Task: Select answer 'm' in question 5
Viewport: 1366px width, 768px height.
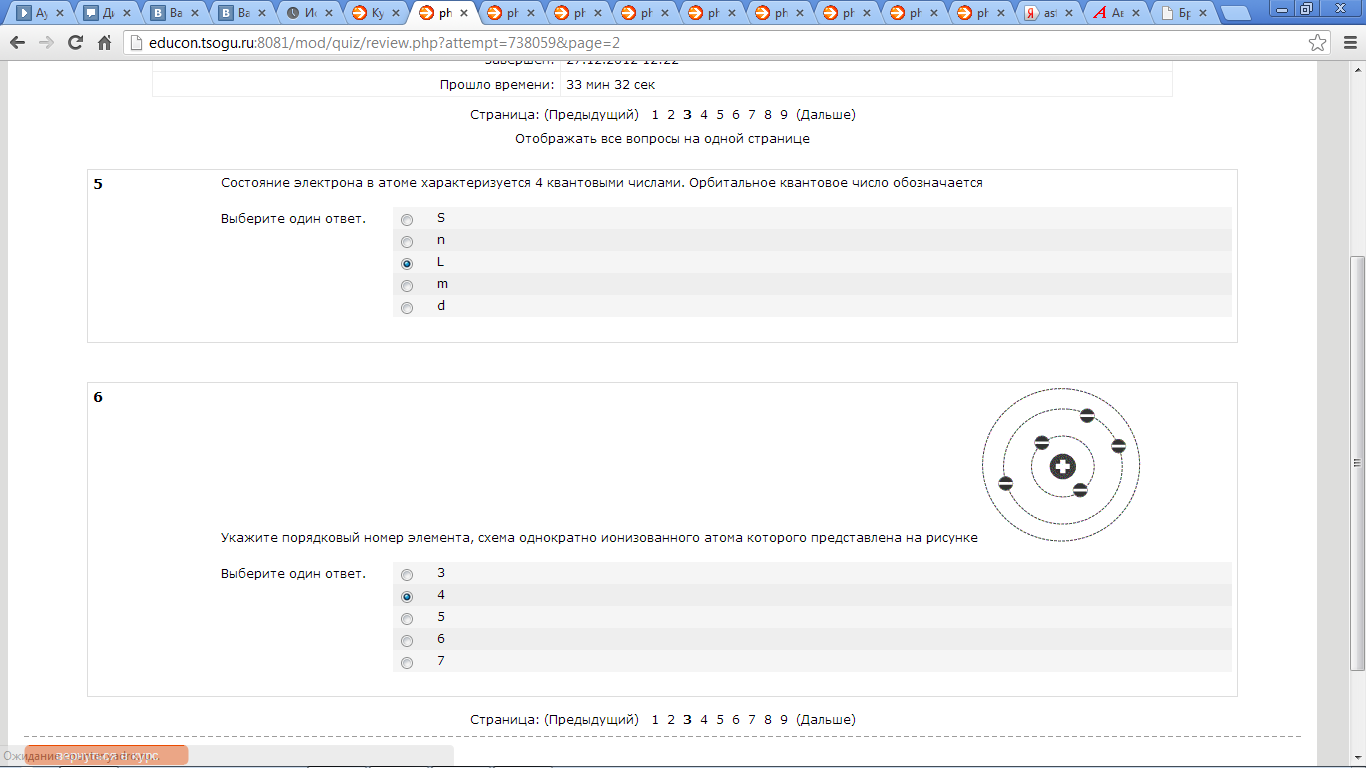Action: pos(407,286)
